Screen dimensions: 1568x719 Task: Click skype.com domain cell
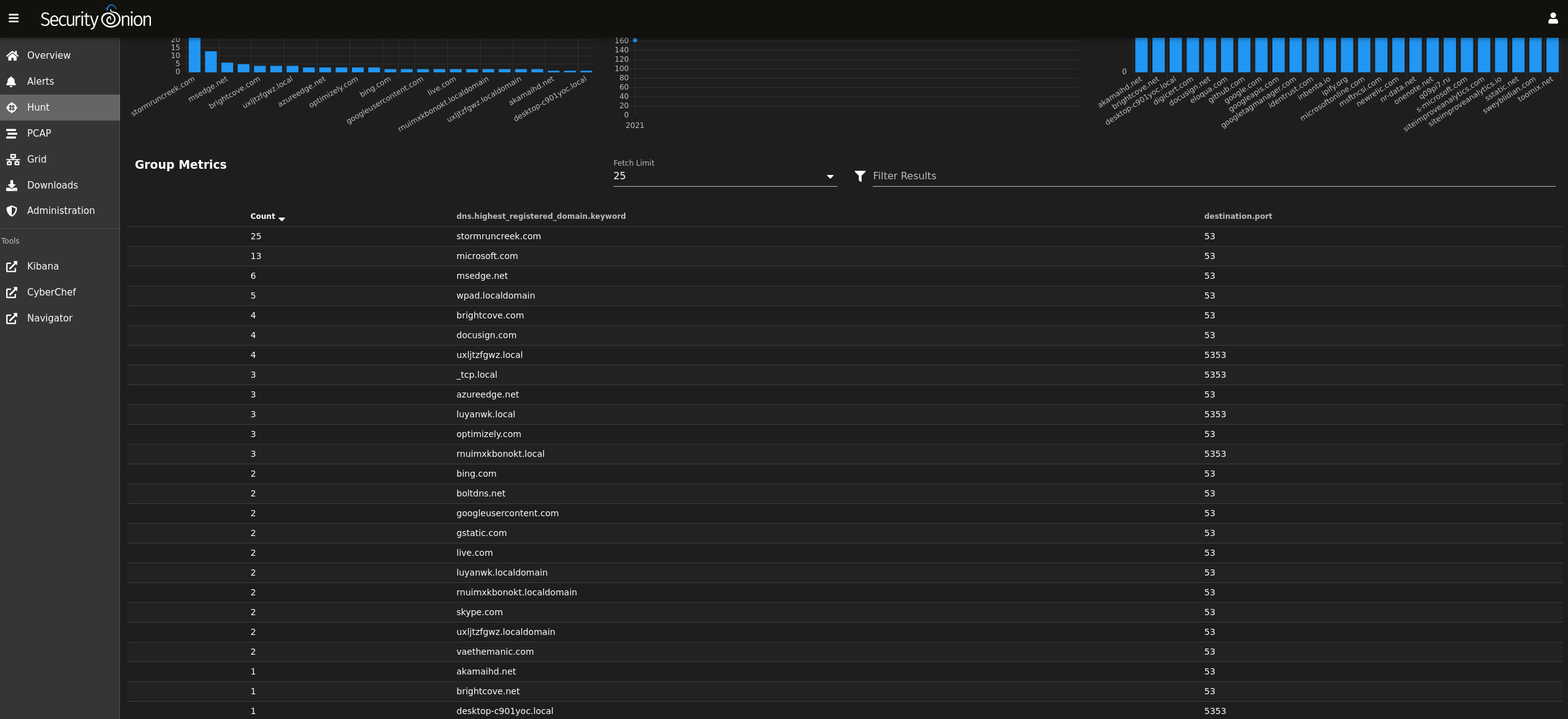[479, 612]
